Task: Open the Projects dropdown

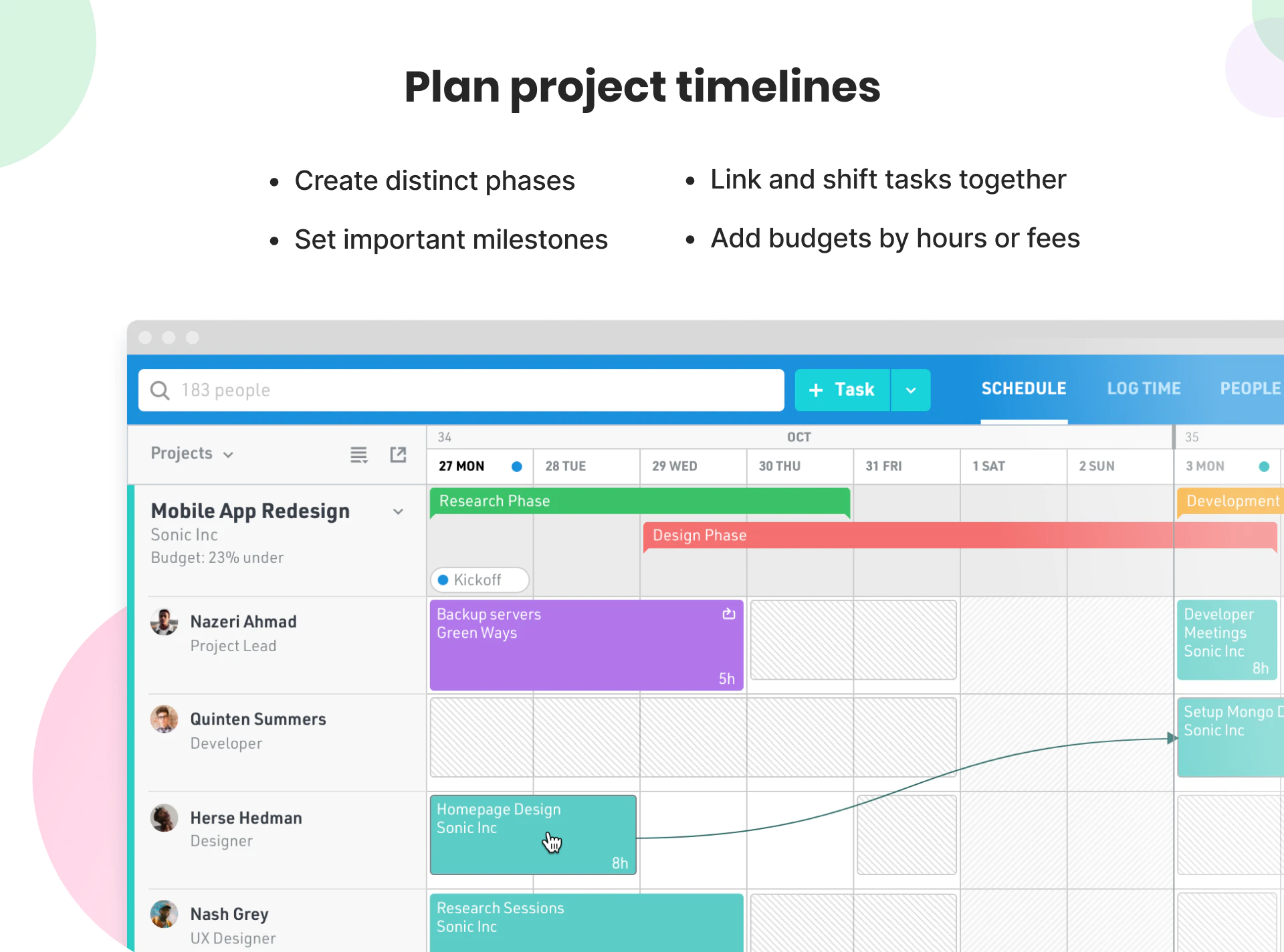Action: pyautogui.click(x=192, y=453)
